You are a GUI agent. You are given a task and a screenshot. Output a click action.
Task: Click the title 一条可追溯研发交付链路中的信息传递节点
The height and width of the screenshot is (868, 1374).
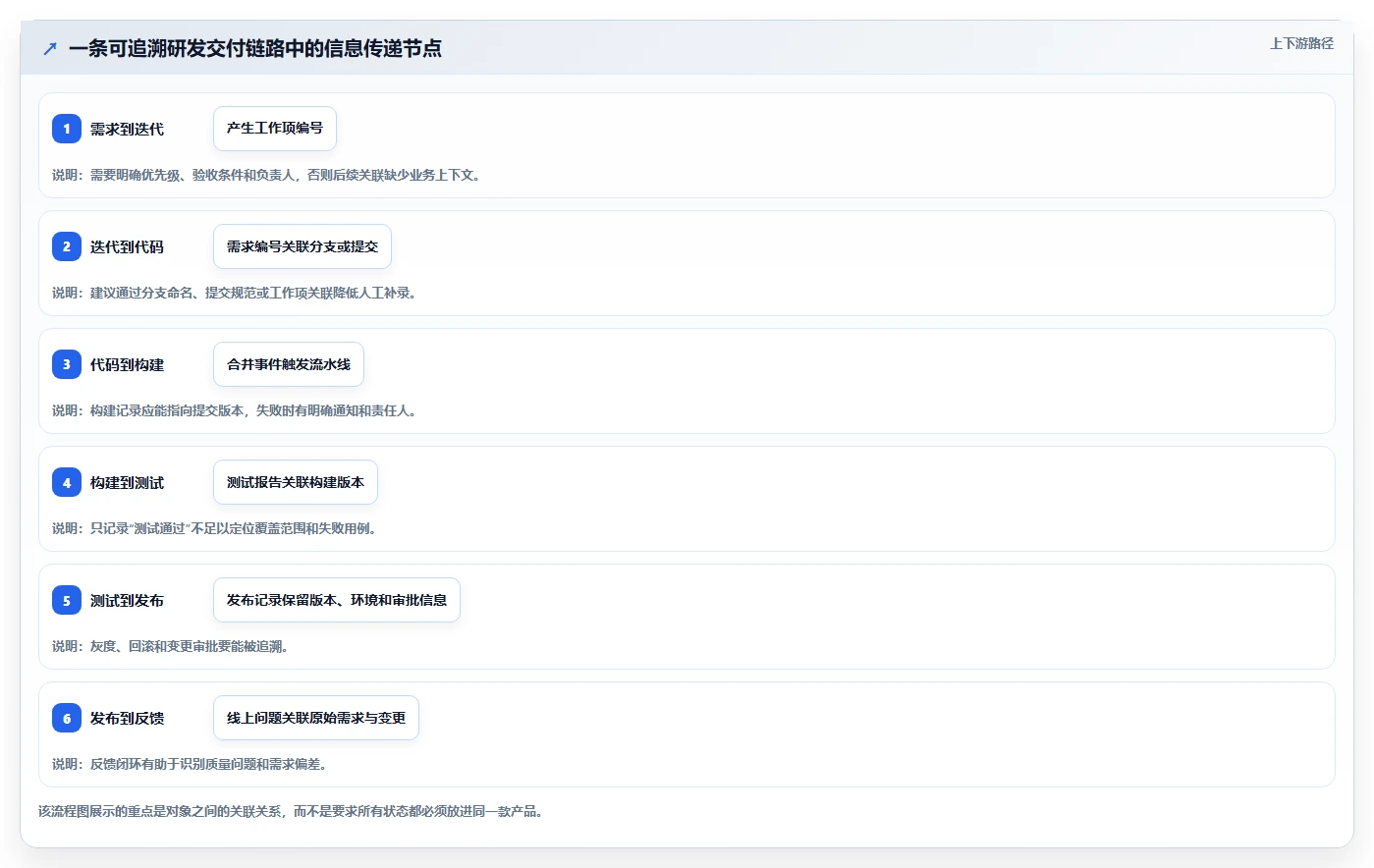[x=255, y=48]
